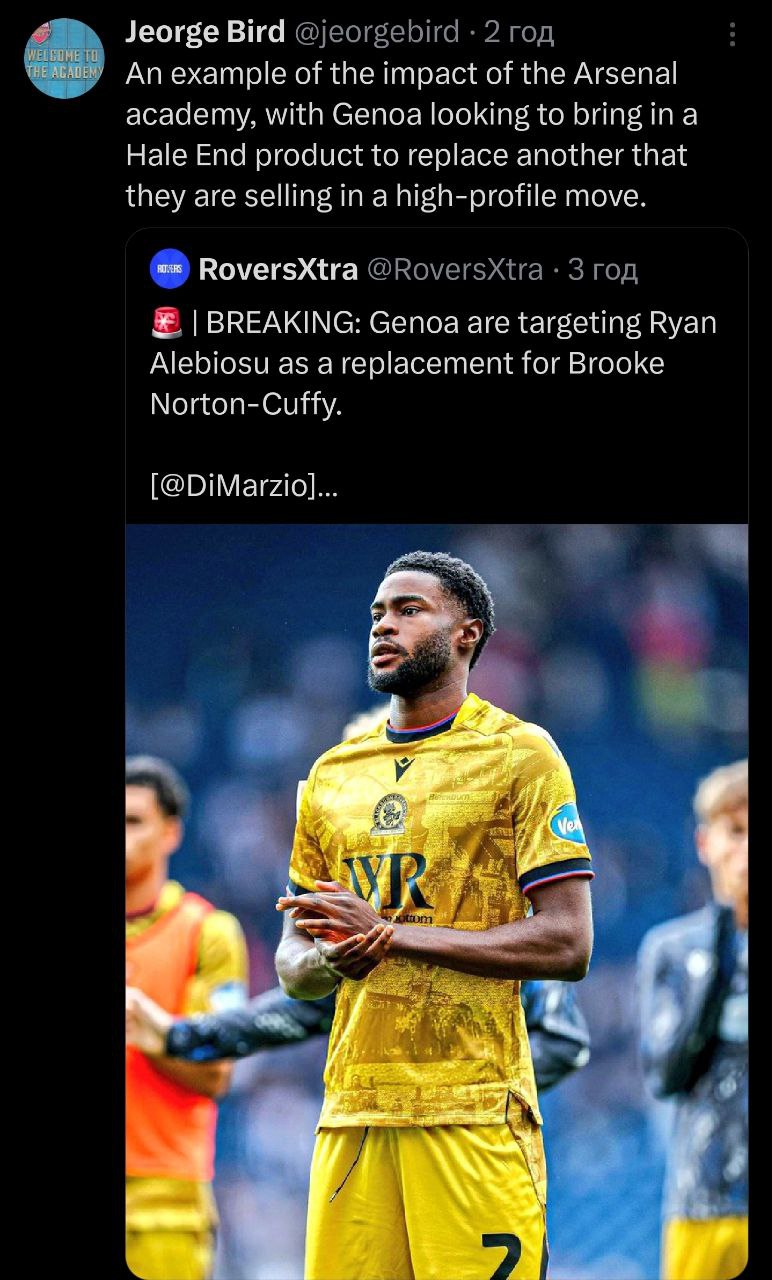This screenshot has width=772, height=1280.
Task: Select the "2 год" tweet timestamp
Action: [x=518, y=33]
